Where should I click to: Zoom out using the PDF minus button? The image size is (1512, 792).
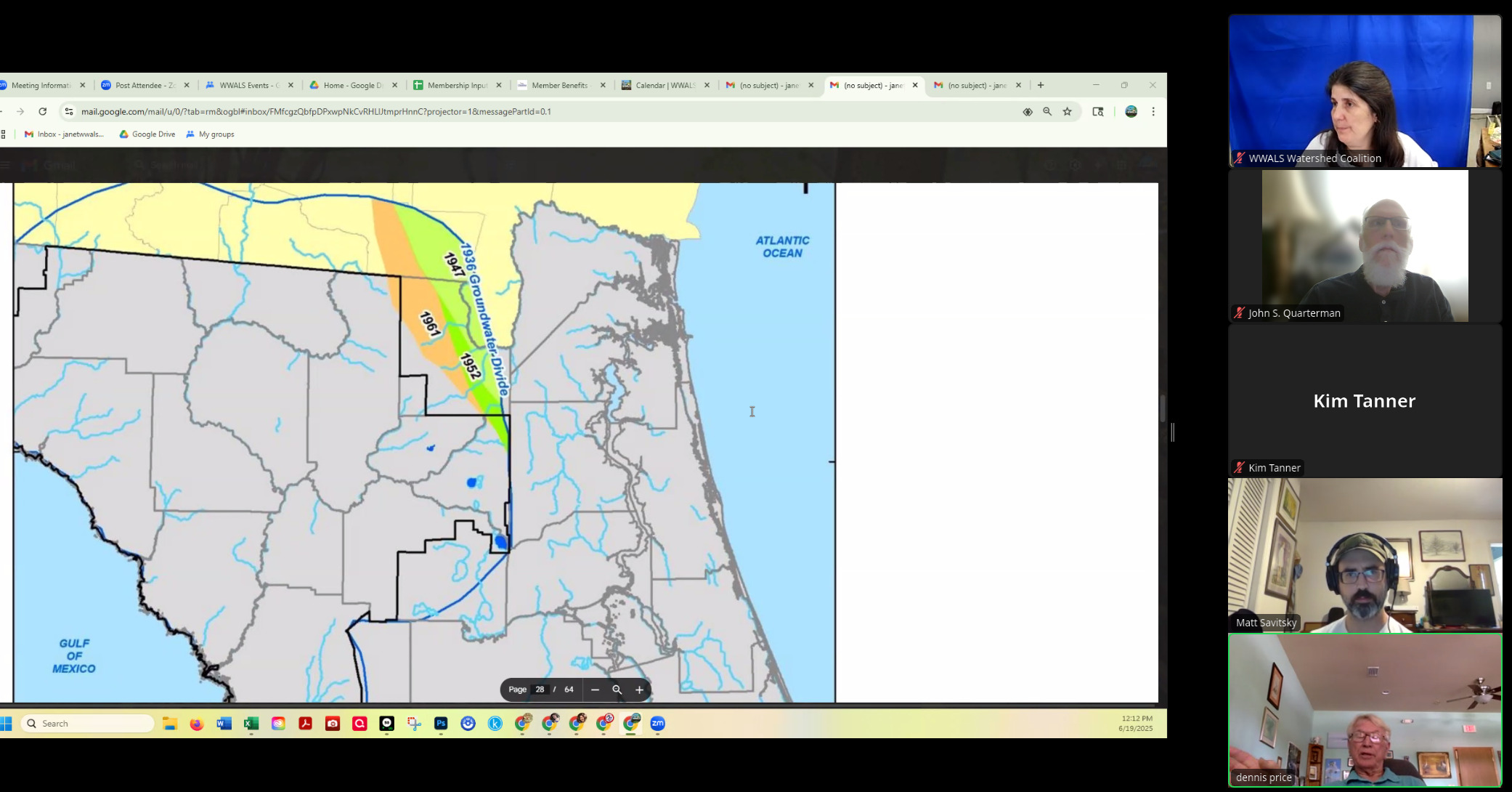point(595,690)
